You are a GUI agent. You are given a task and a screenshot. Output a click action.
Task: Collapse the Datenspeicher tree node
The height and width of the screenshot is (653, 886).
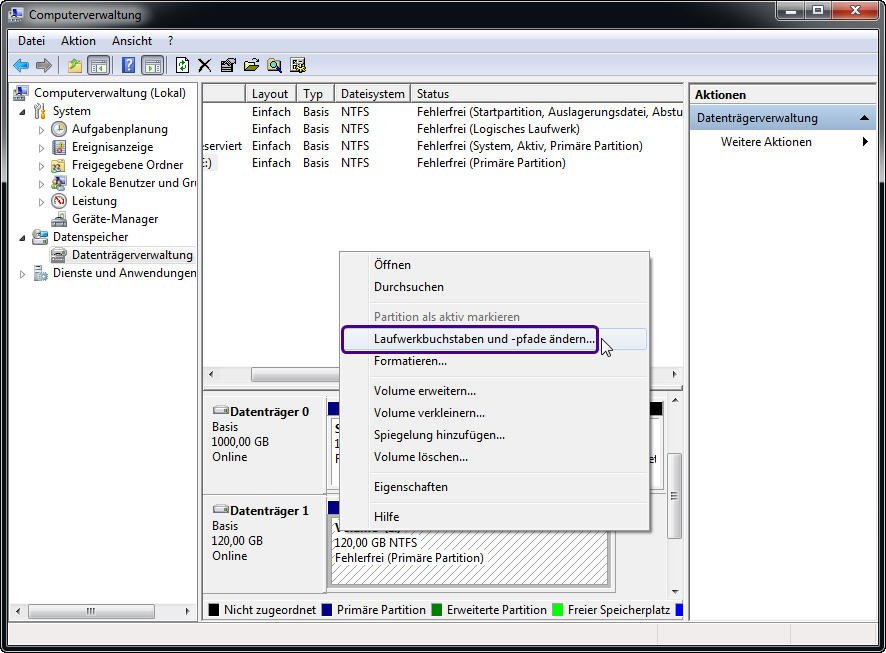[22, 238]
